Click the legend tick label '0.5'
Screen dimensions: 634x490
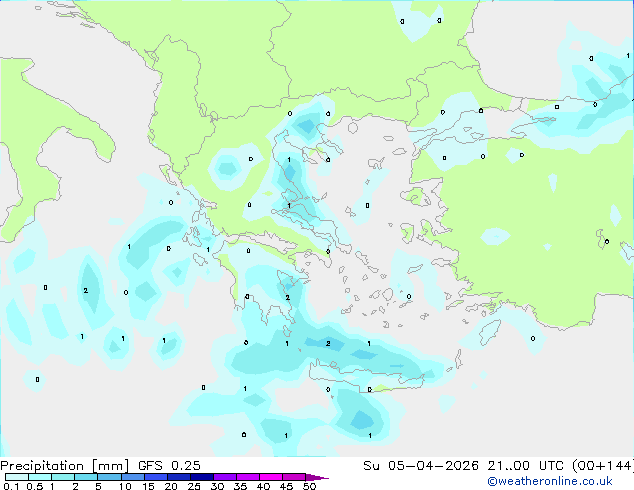click(x=34, y=486)
